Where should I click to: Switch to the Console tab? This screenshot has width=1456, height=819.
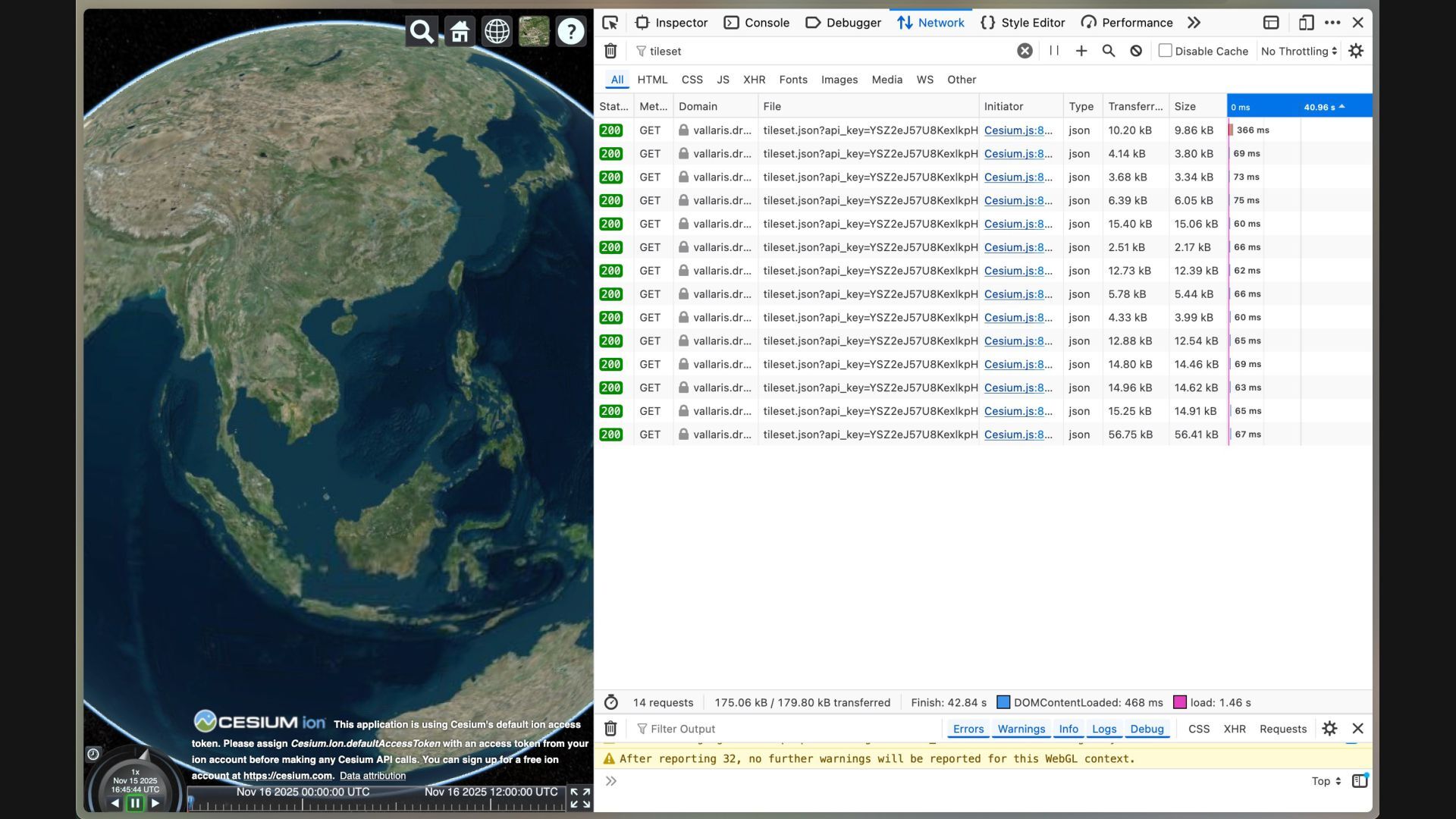pos(757,23)
